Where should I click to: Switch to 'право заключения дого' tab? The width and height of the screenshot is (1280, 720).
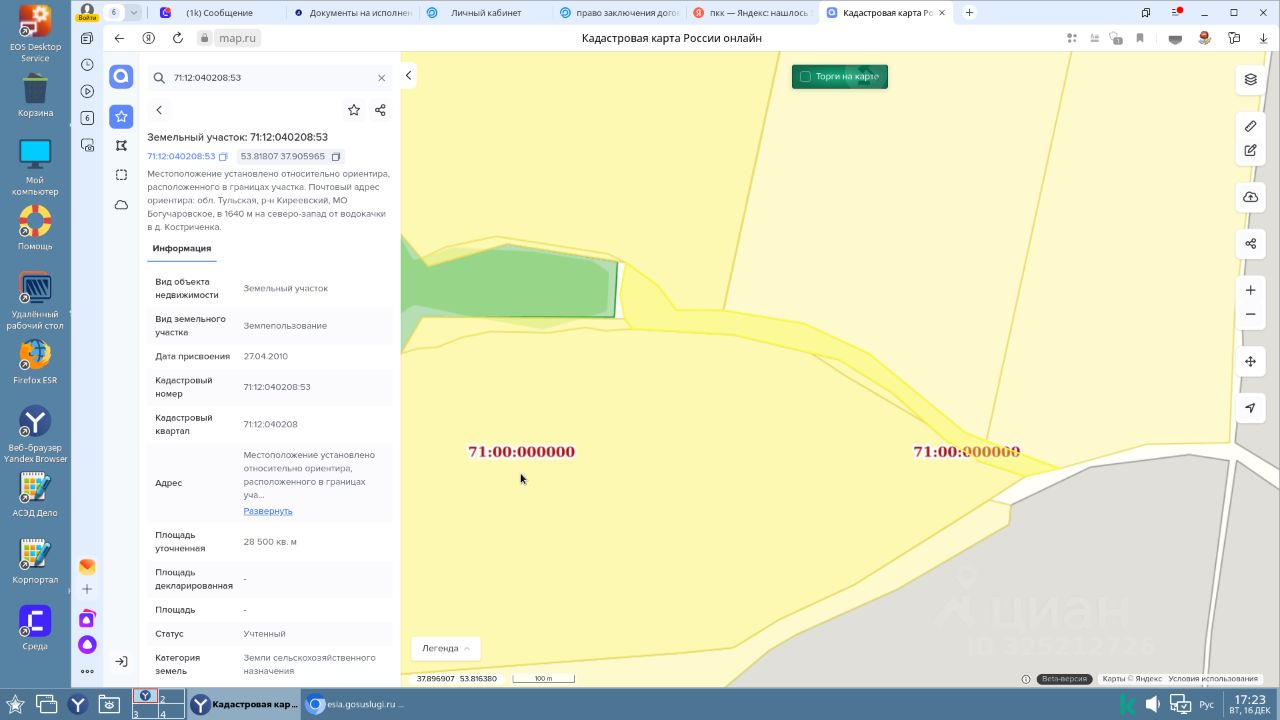(620, 13)
